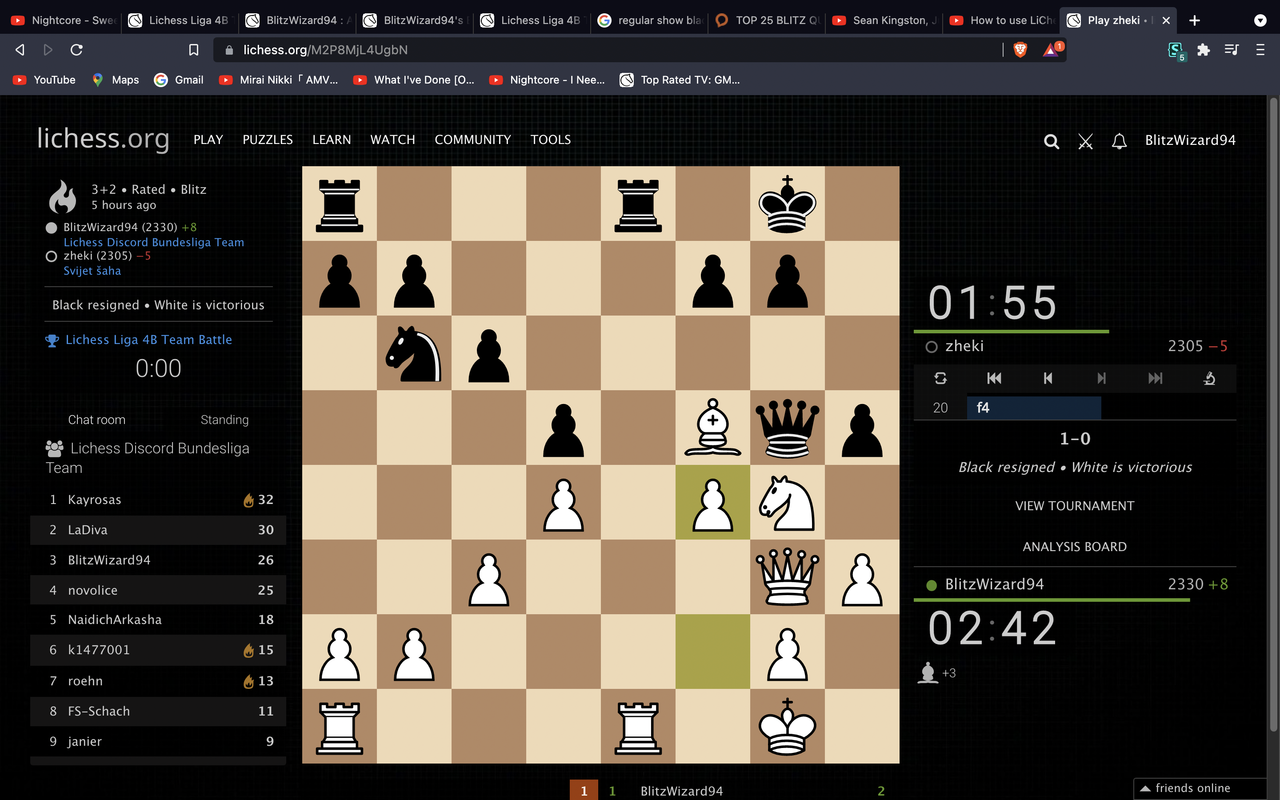Click the tab search dropdown arrow
Screen dimensions: 1280x800
[1258, 20]
